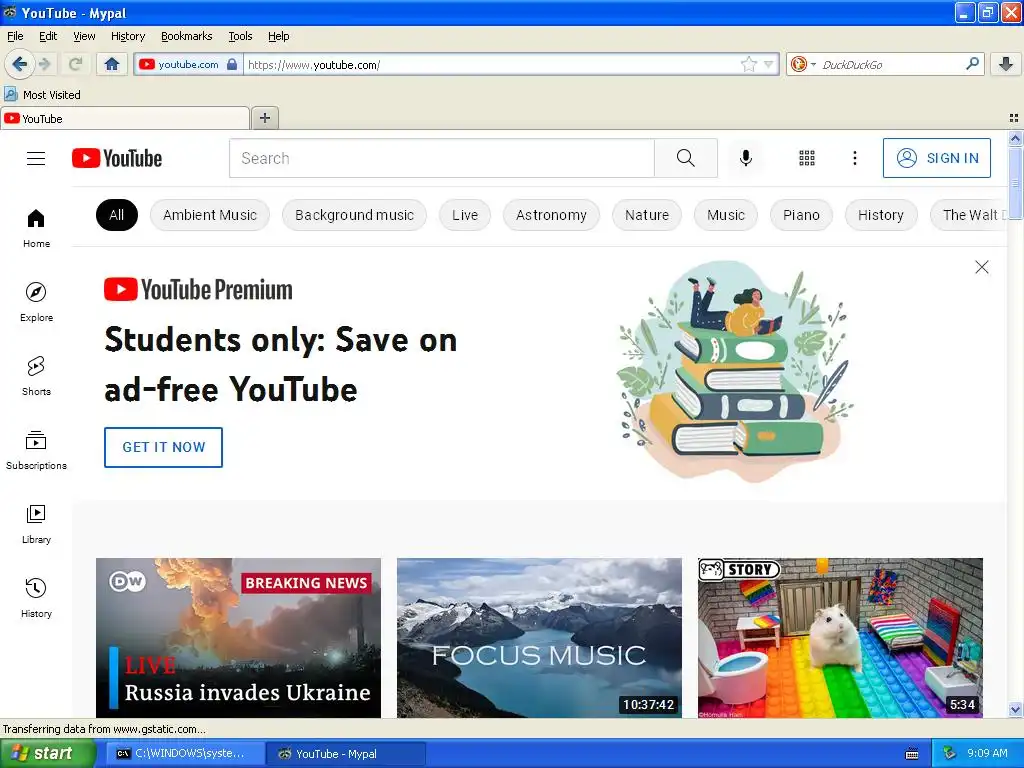Filter by Piano chip
1024x768 pixels.
point(801,215)
